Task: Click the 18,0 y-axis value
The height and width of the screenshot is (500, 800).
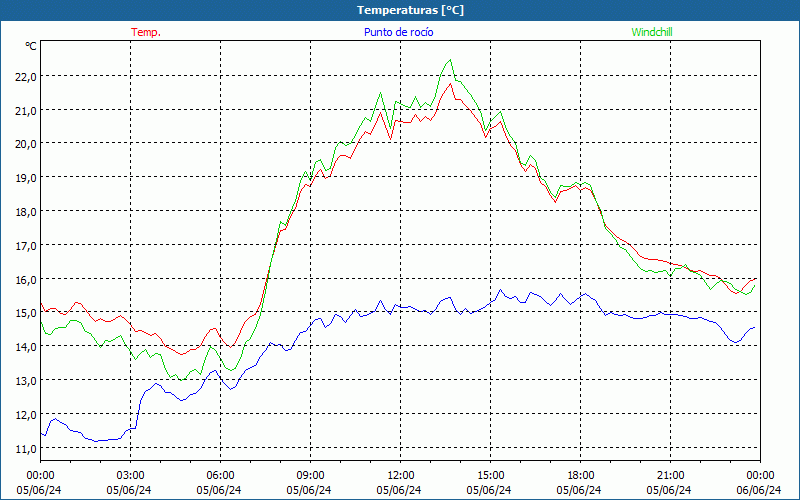Action: (26, 212)
